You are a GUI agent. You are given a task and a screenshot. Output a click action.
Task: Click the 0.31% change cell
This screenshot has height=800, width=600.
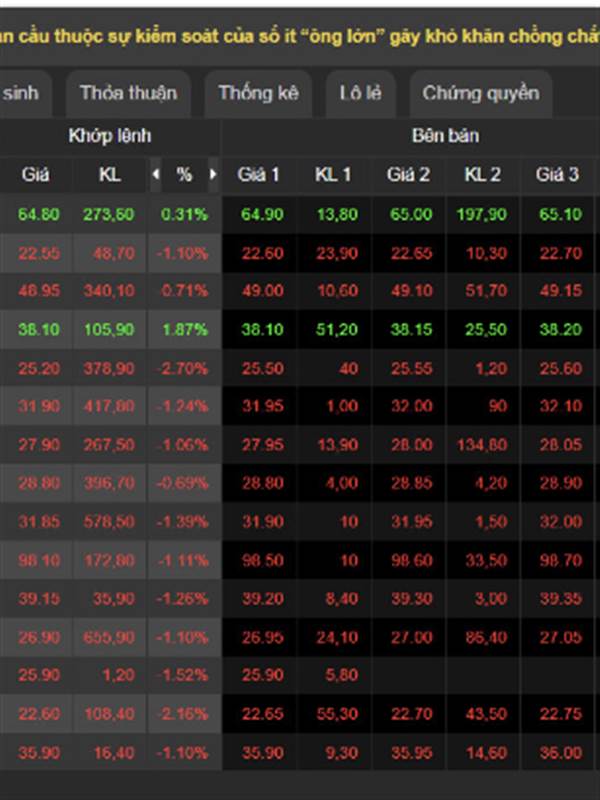184,214
